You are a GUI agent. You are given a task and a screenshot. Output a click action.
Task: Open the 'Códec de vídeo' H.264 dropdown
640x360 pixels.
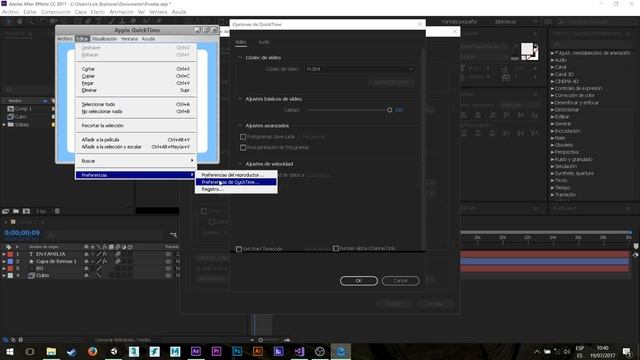tap(360, 69)
